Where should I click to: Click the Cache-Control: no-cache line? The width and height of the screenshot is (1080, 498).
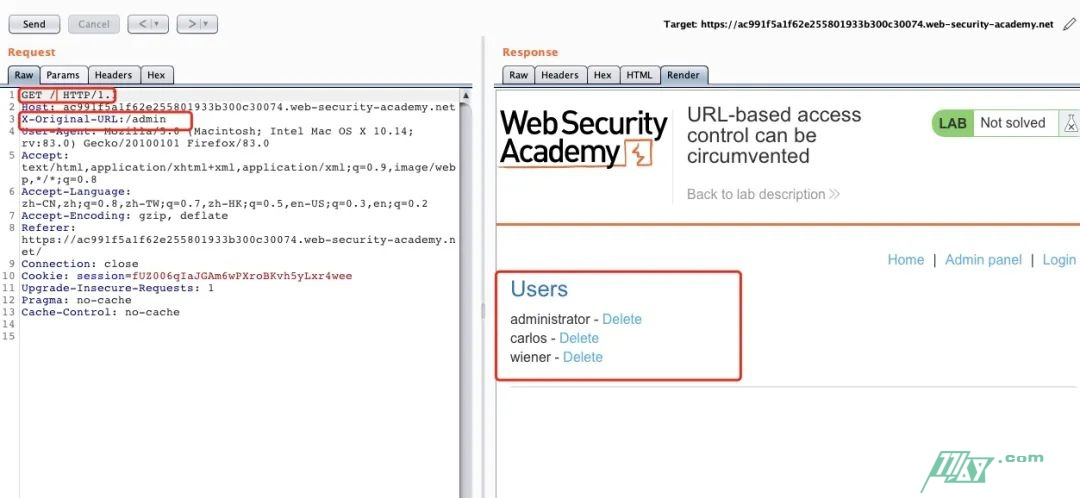click(101, 312)
